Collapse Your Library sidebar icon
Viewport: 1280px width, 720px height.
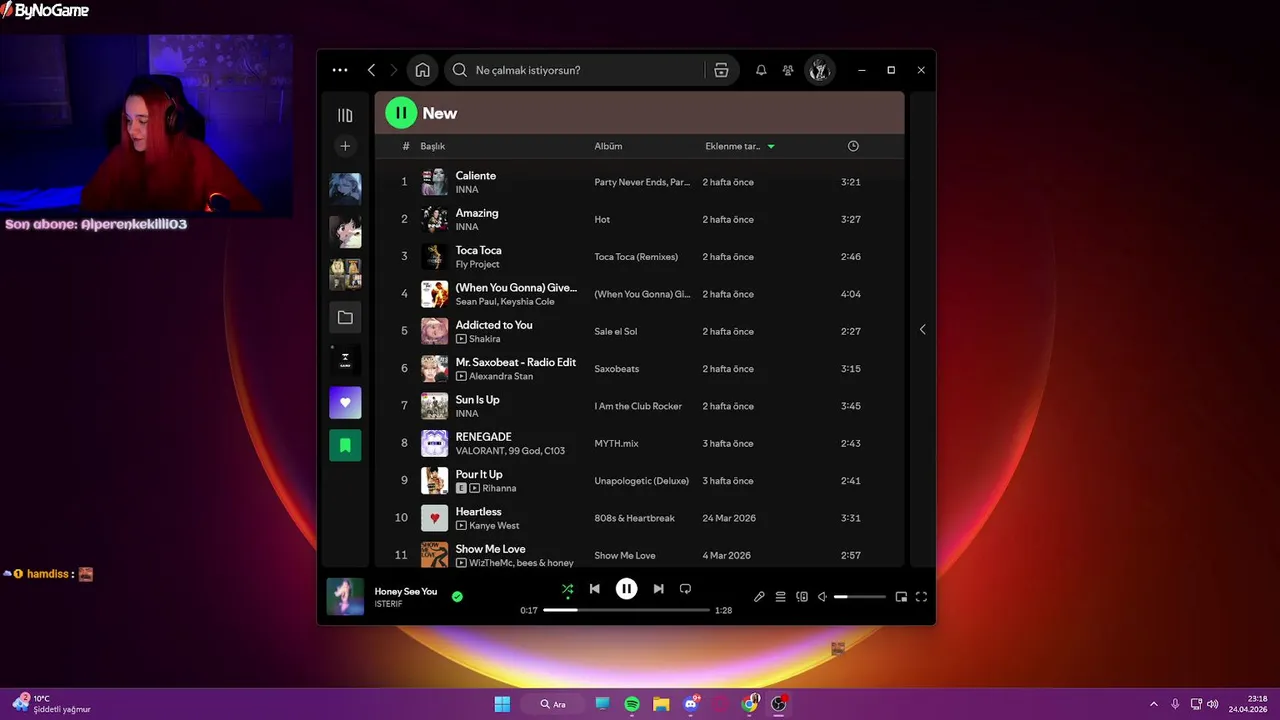point(345,115)
